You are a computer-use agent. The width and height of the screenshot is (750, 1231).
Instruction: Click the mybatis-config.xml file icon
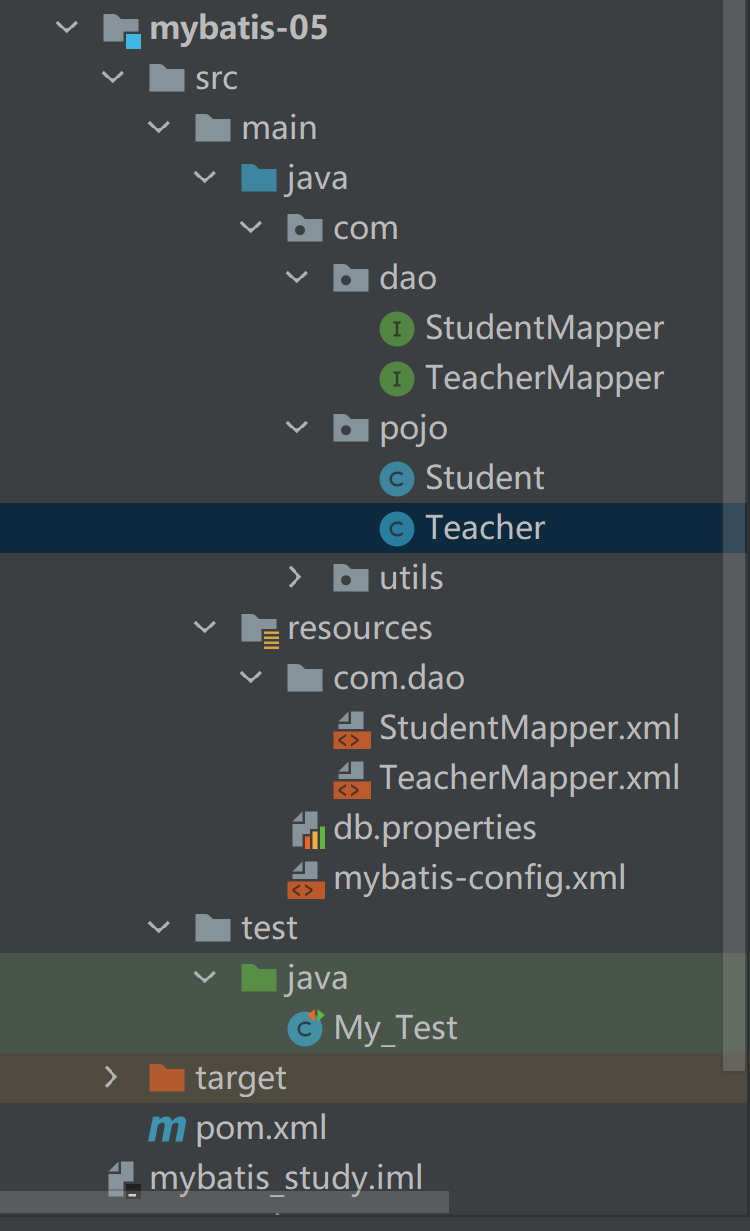pos(306,878)
